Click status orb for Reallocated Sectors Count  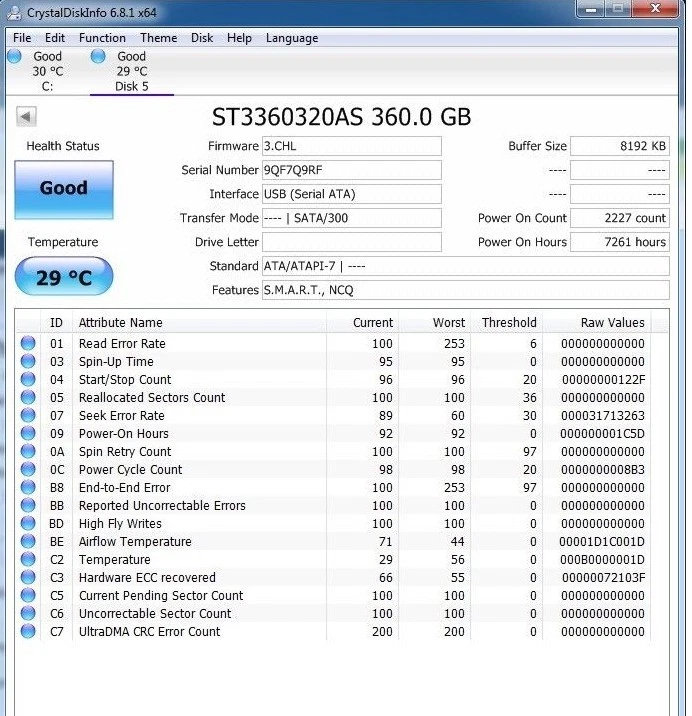pyautogui.click(x=28, y=397)
